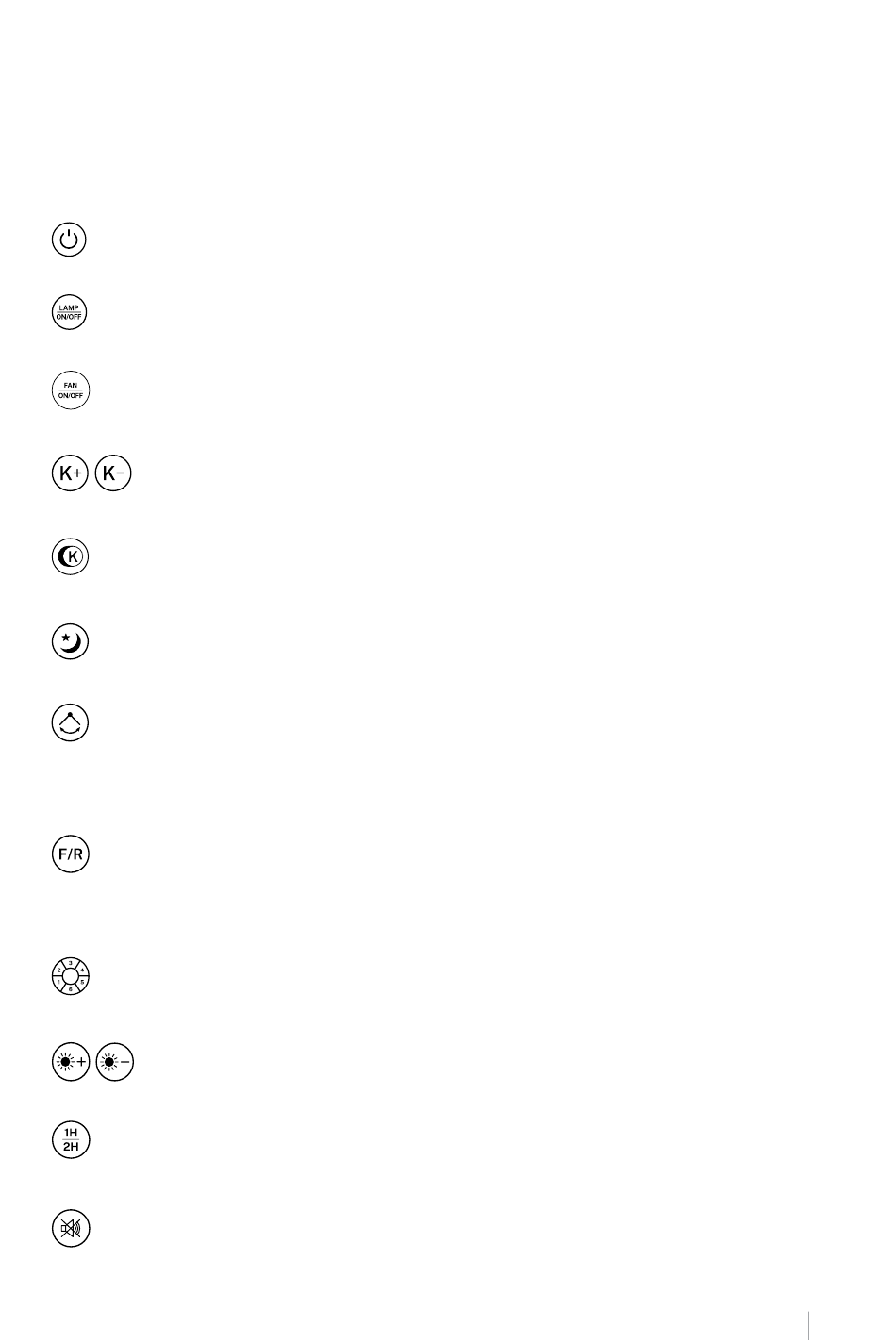Viewport: 896px width, 1343px height.
Task: Choose the 1H/2H timer button
Action: 70,1140
